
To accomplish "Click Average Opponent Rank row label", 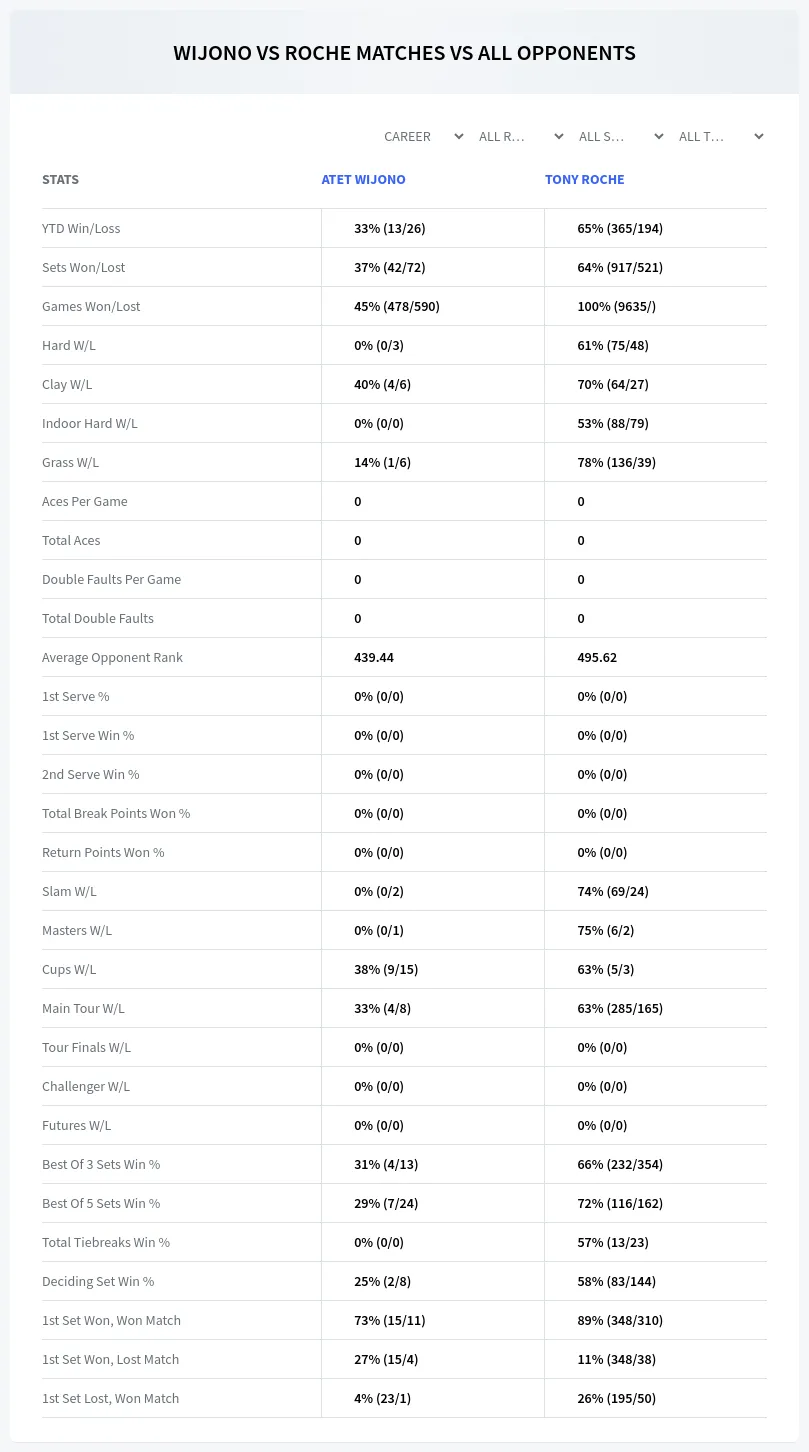I will [x=112, y=657].
